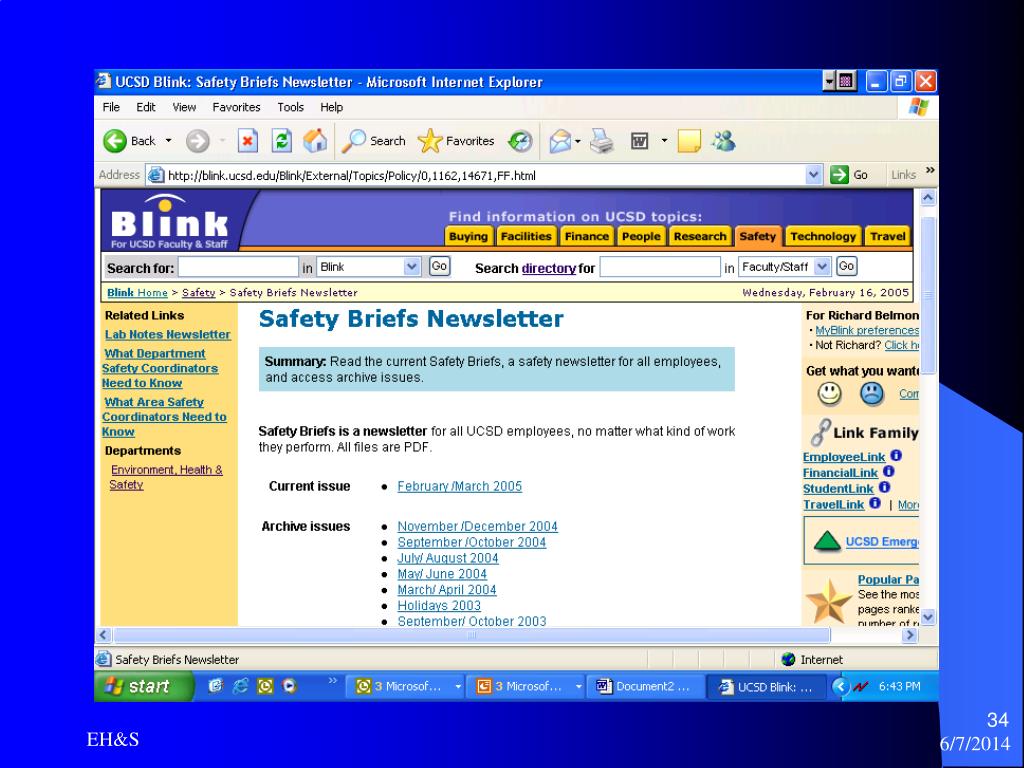Image resolution: width=1024 pixels, height=768 pixels.
Task: Open the History toolbar icon
Action: pyautogui.click(x=520, y=141)
